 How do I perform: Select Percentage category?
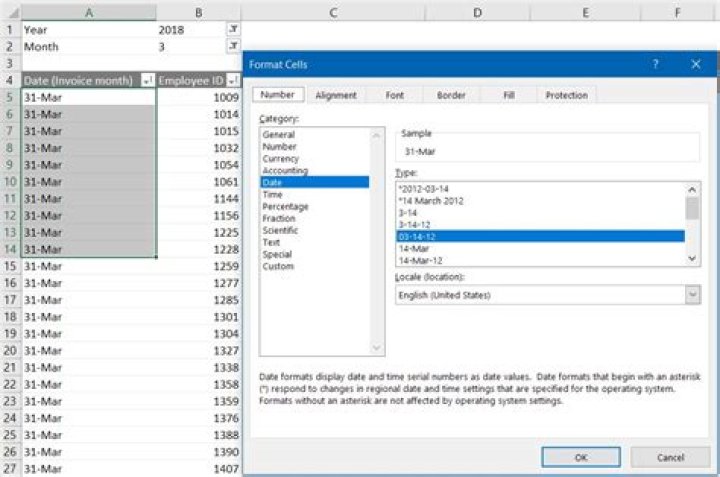tap(315, 206)
